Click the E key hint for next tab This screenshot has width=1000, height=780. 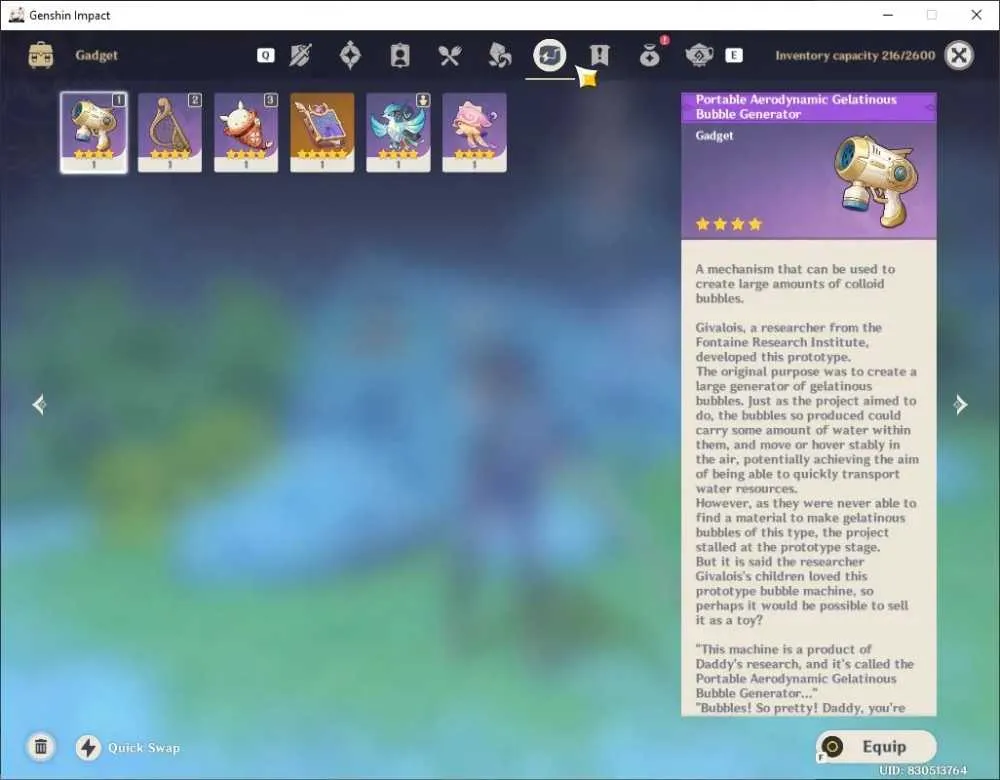pyautogui.click(x=734, y=55)
